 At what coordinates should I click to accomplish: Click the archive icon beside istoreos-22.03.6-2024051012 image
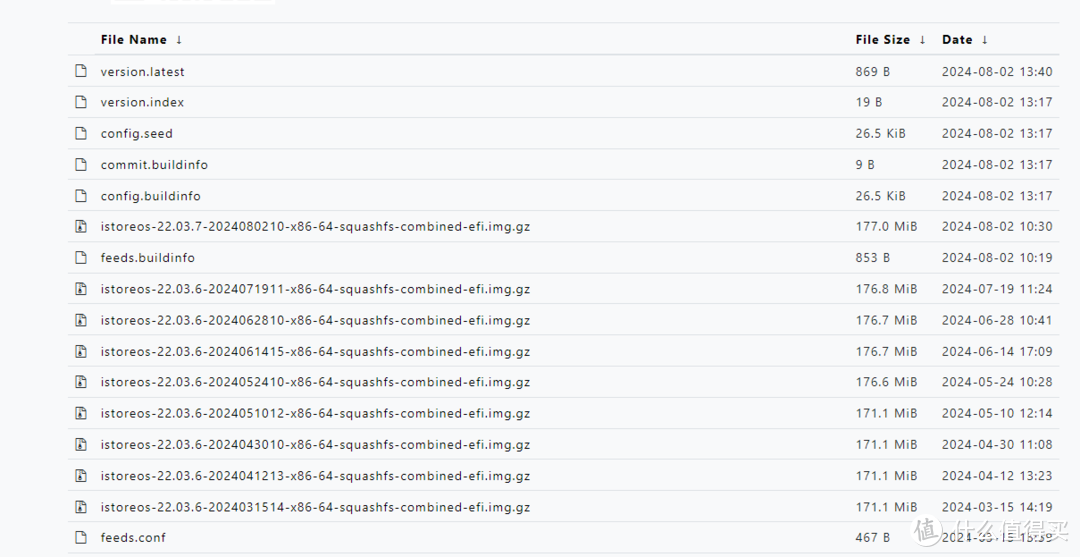(81, 413)
